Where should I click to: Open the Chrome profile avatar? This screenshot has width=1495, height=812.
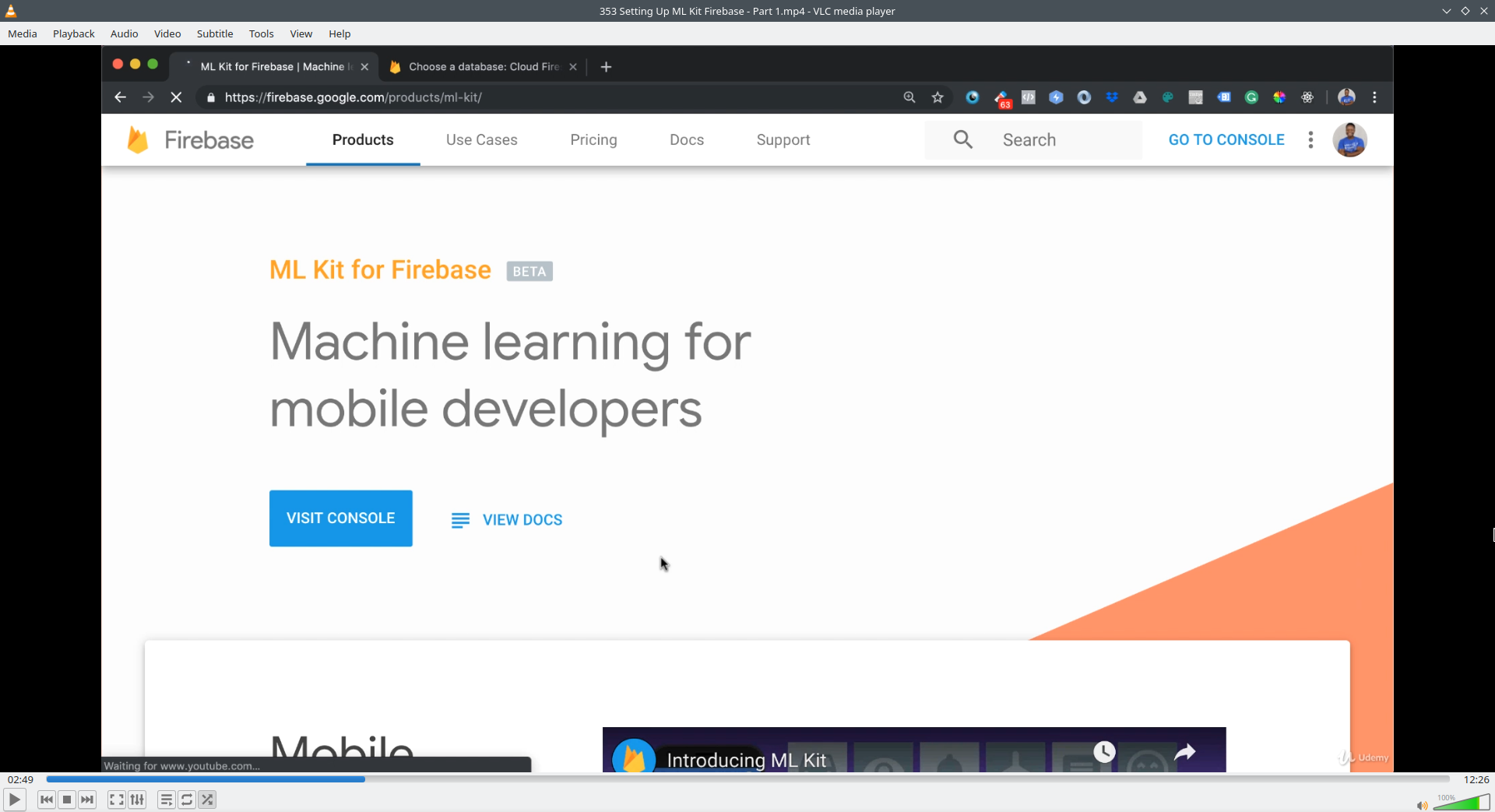coord(1346,97)
